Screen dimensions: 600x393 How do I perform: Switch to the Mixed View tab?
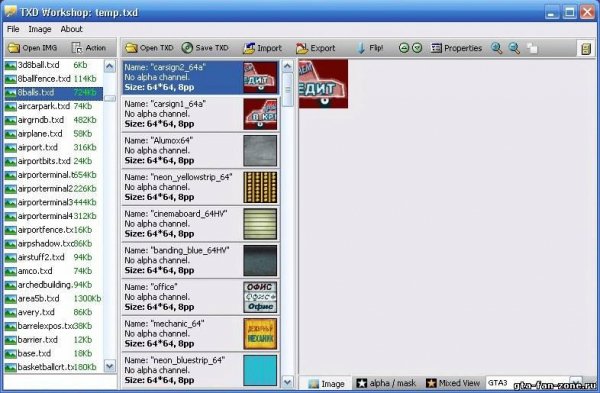click(x=453, y=383)
